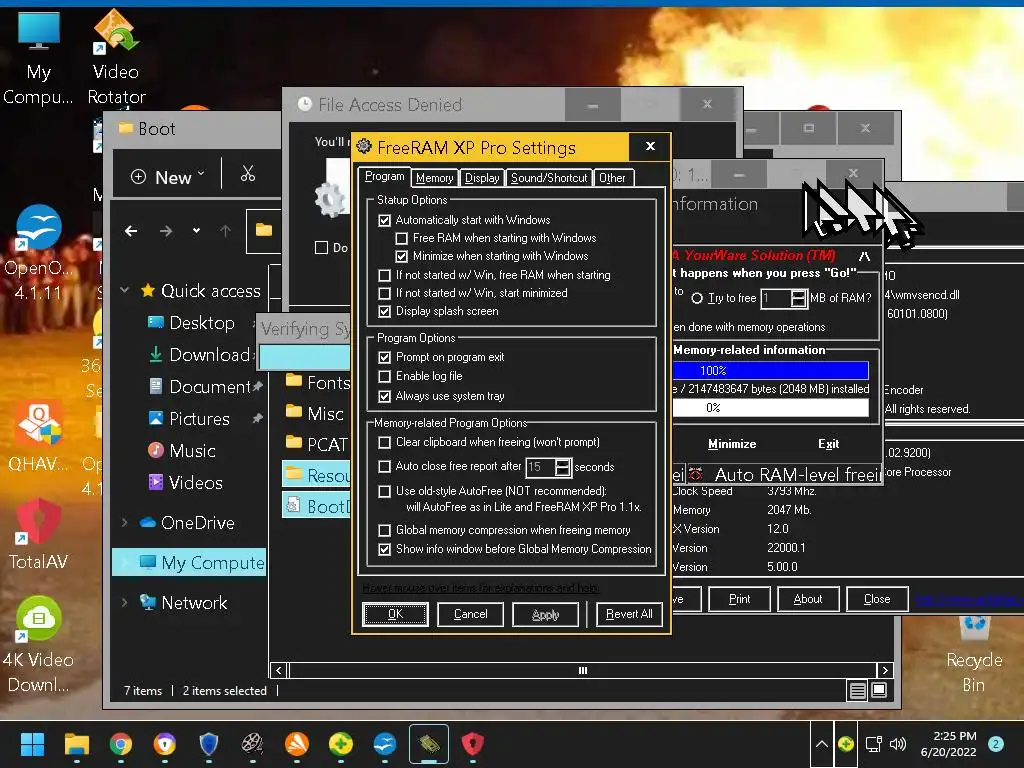Launch Chrome from the taskbar
Screen dimensions: 1024x768
pos(120,744)
